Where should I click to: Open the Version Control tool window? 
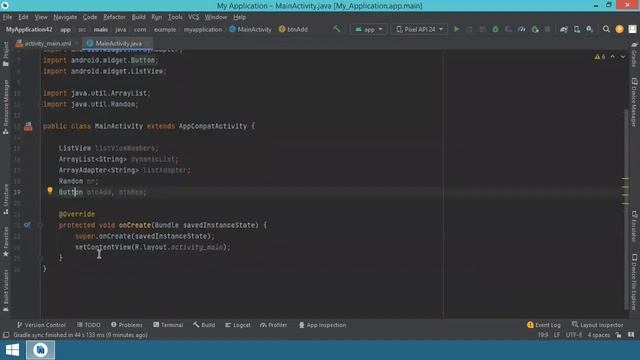[41, 325]
